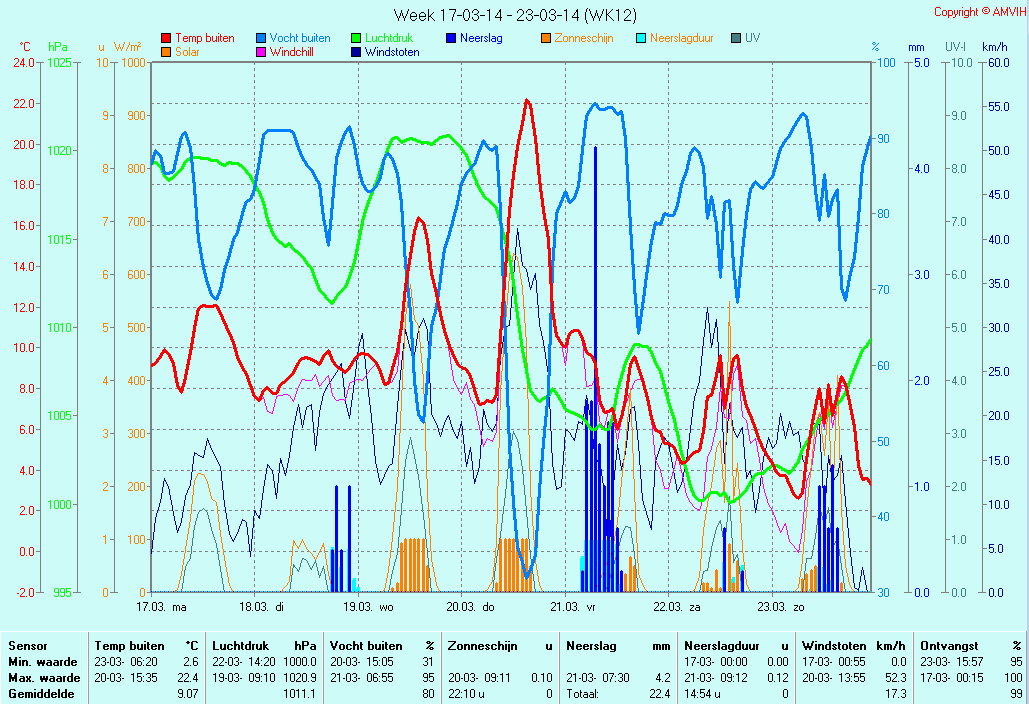
Task: Click the Copyright © AMVIH text
Action: (978, 12)
